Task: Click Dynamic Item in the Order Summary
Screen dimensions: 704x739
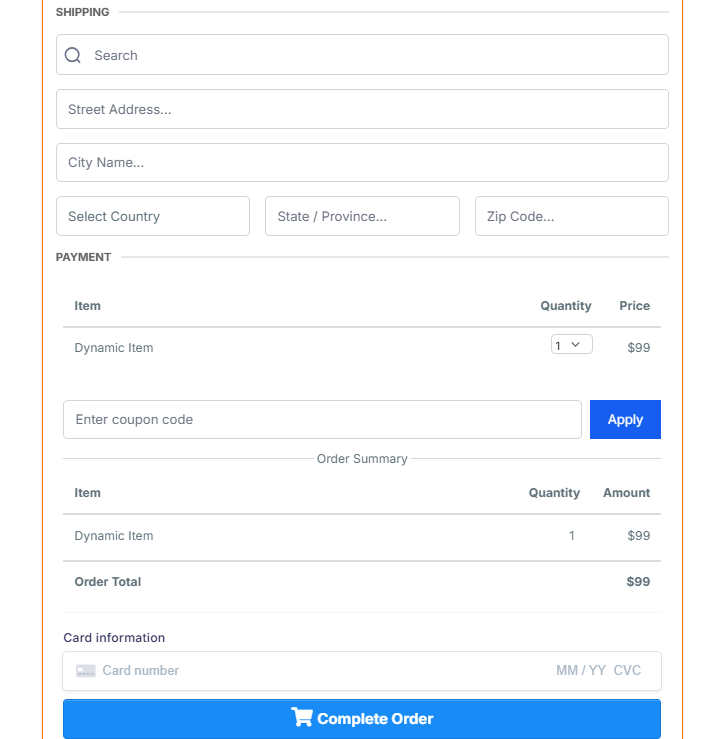Action: tap(114, 536)
